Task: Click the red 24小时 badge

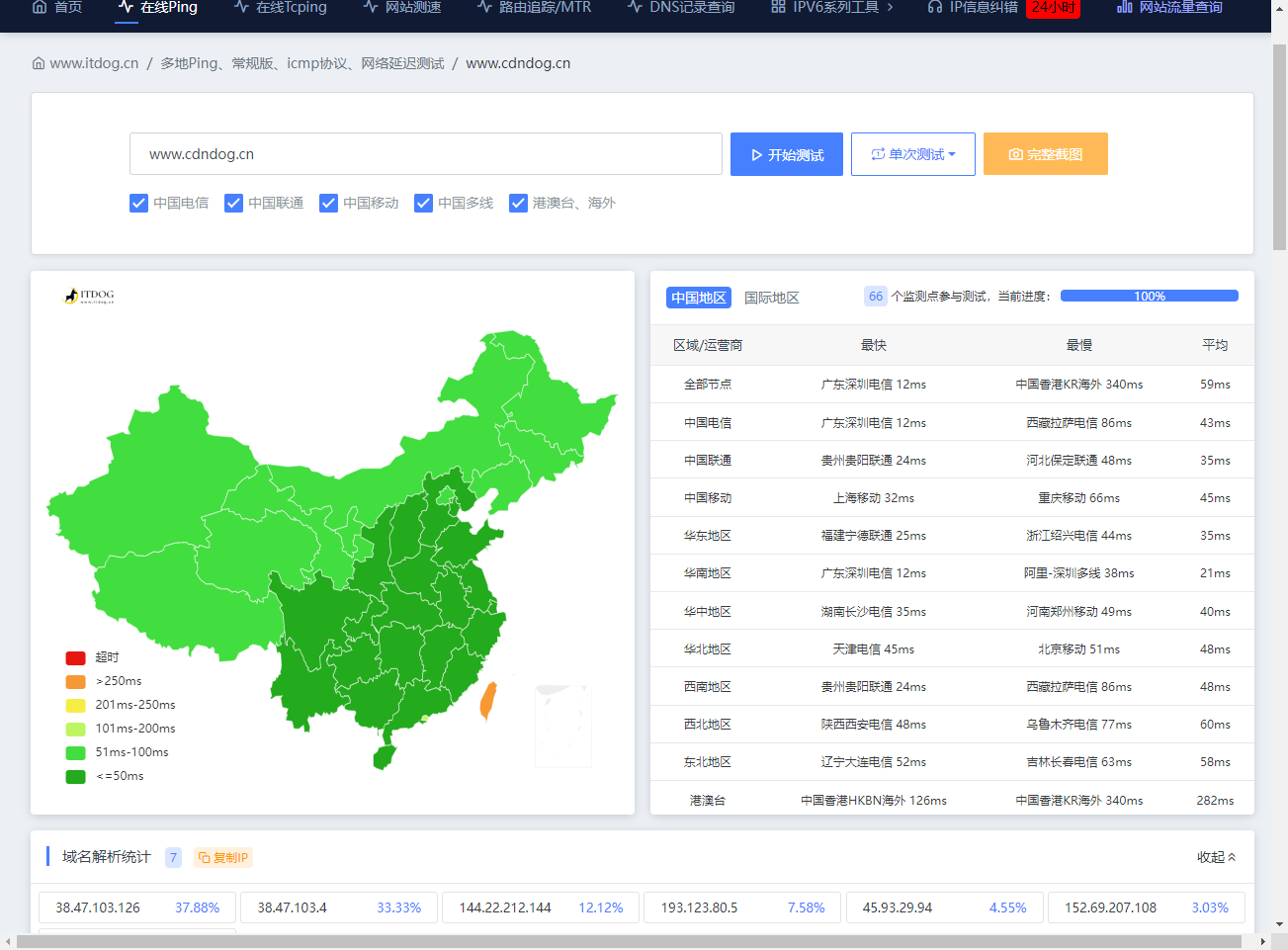Action: (x=1054, y=7)
